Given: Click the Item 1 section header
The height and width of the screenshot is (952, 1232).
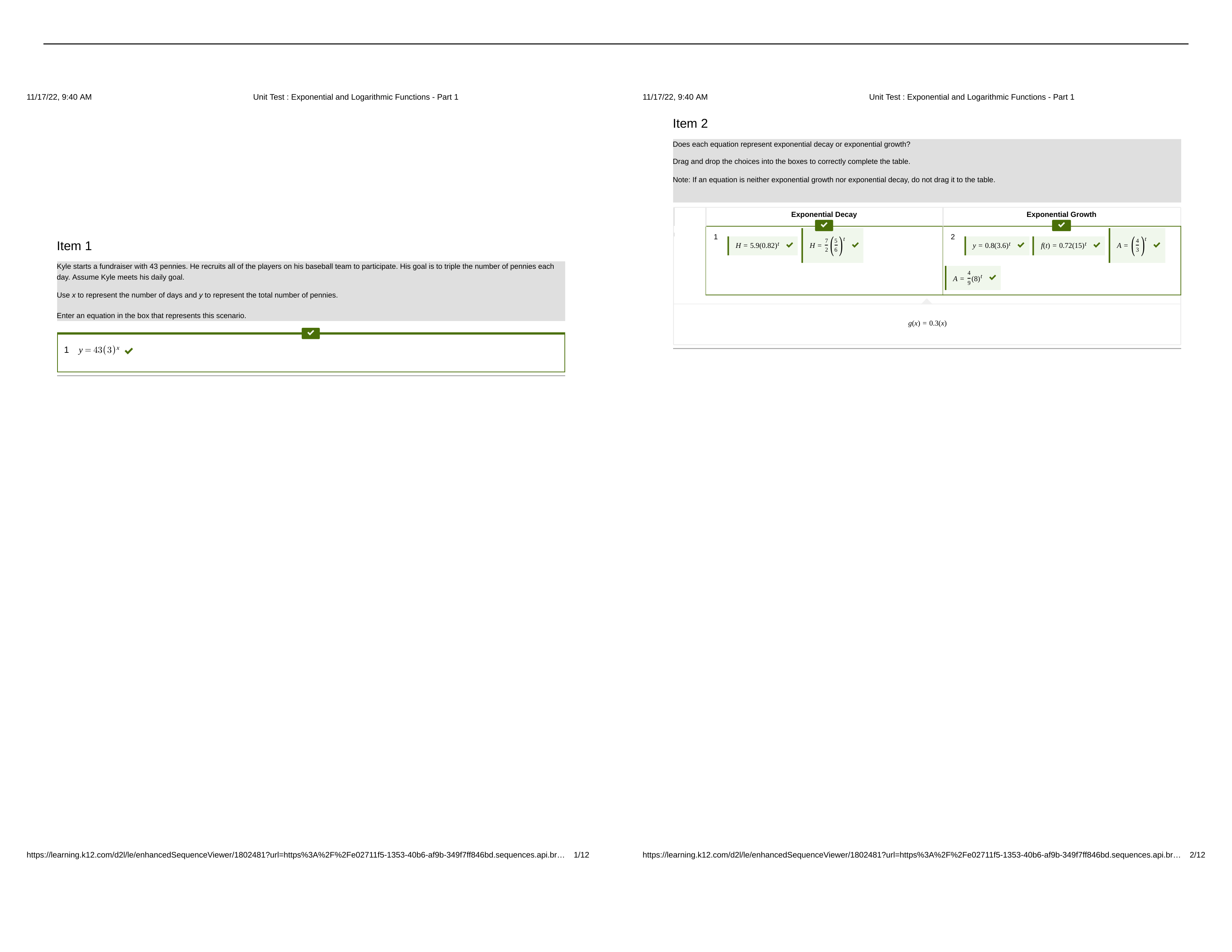Looking at the screenshot, I should (75, 245).
